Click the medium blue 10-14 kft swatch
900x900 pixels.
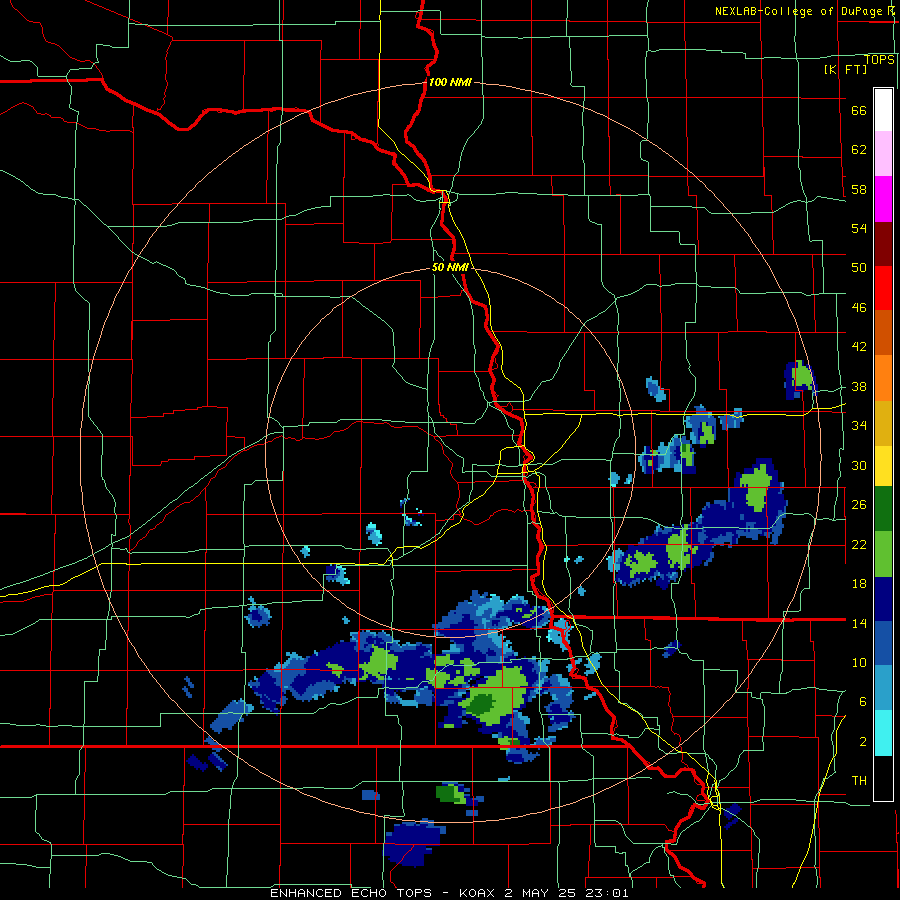tap(883, 645)
